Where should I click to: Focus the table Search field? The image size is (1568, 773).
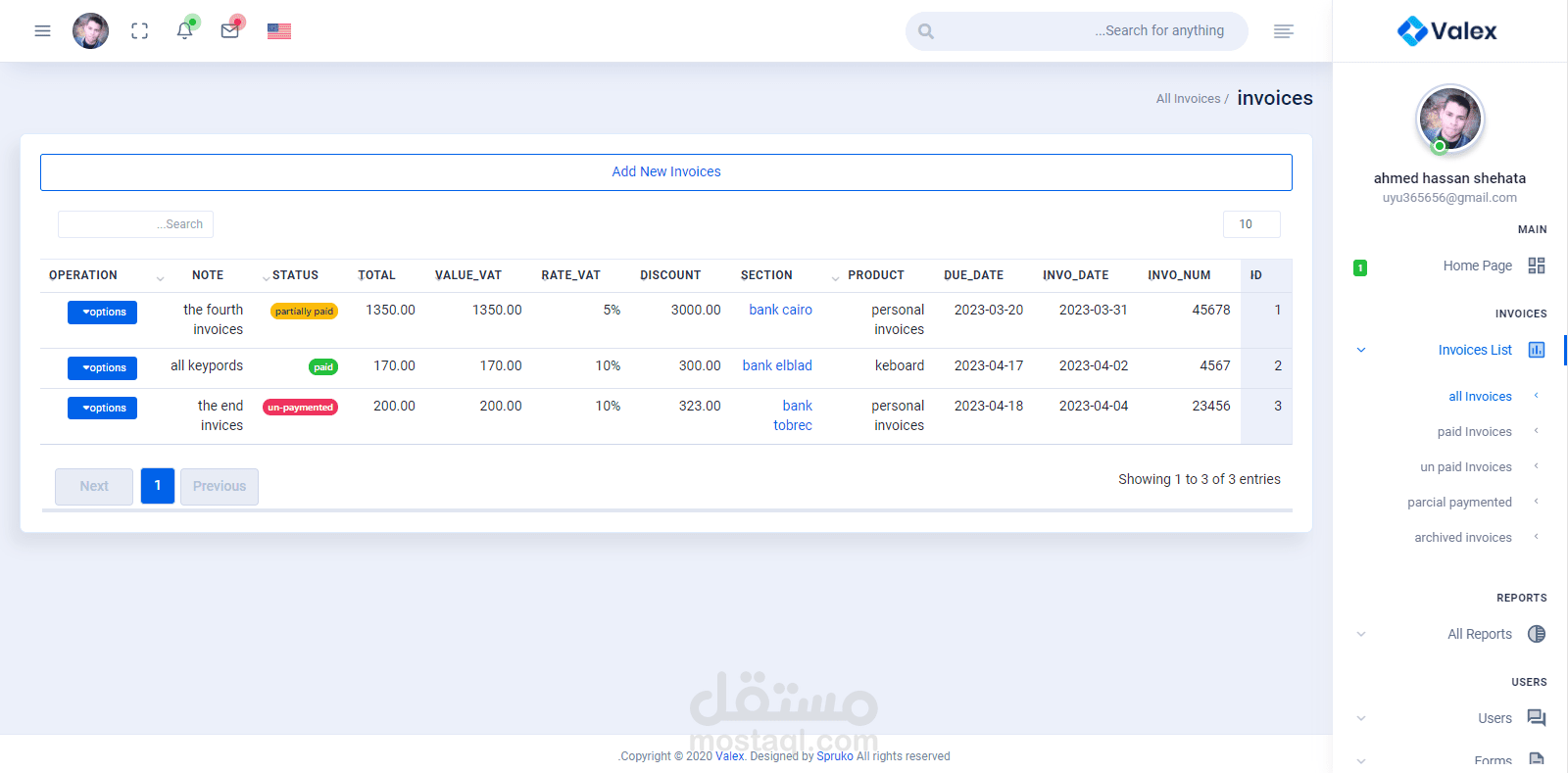135,224
